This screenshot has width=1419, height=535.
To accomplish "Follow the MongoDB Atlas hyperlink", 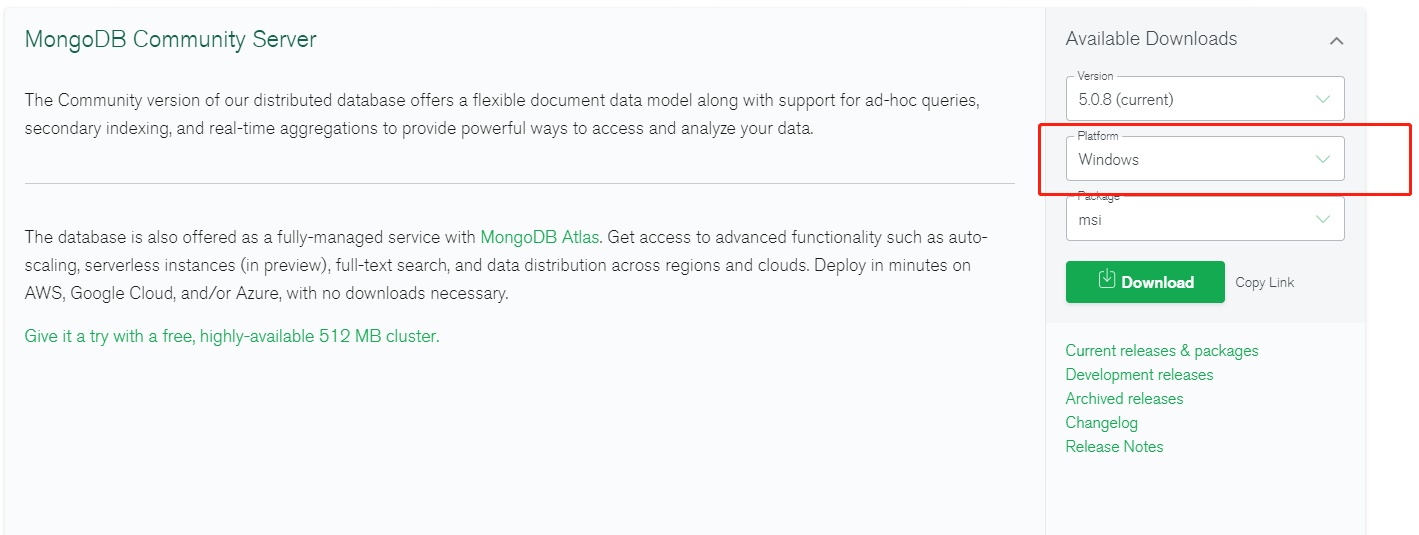I will tap(540, 237).
